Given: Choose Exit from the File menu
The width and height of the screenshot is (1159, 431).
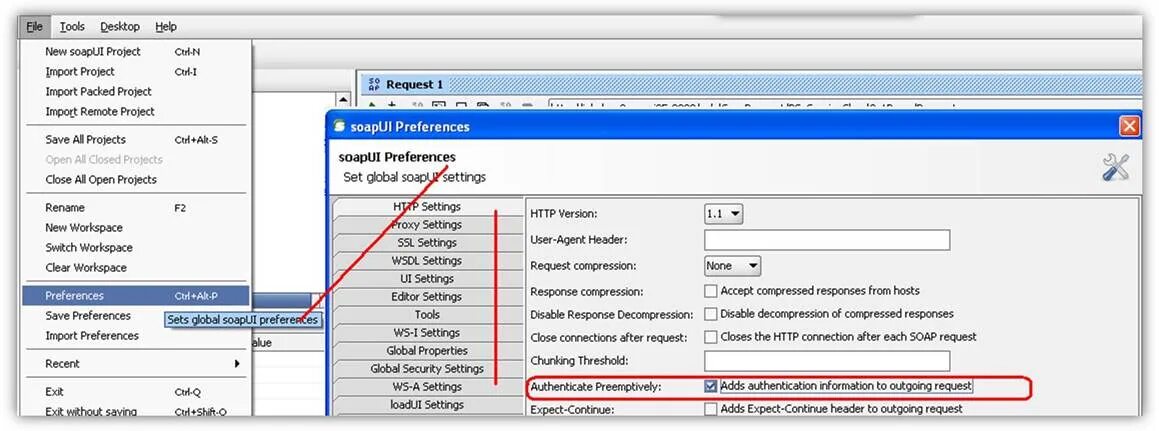Looking at the screenshot, I should coord(136,392).
